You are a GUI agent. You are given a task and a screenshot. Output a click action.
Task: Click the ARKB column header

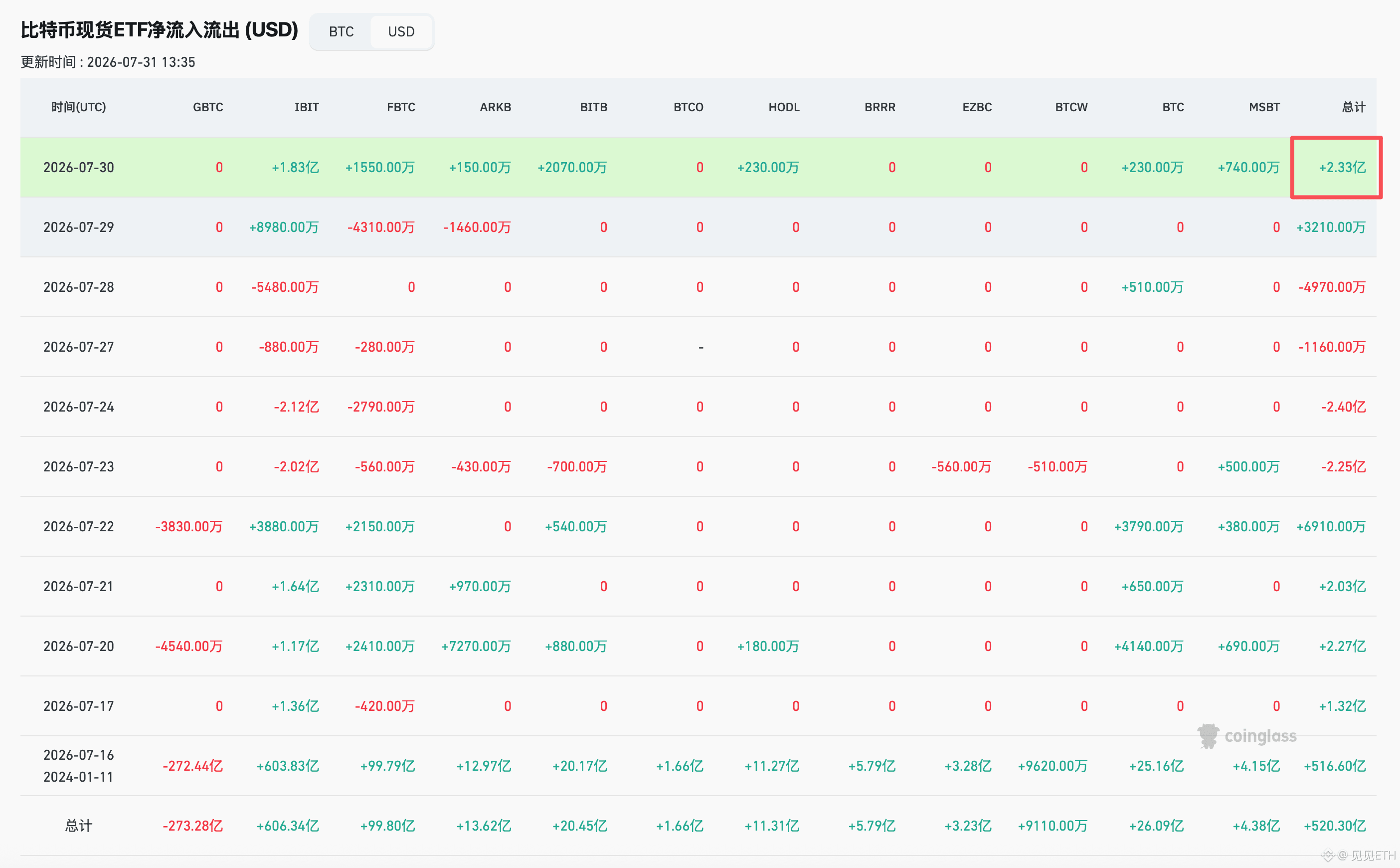495,107
